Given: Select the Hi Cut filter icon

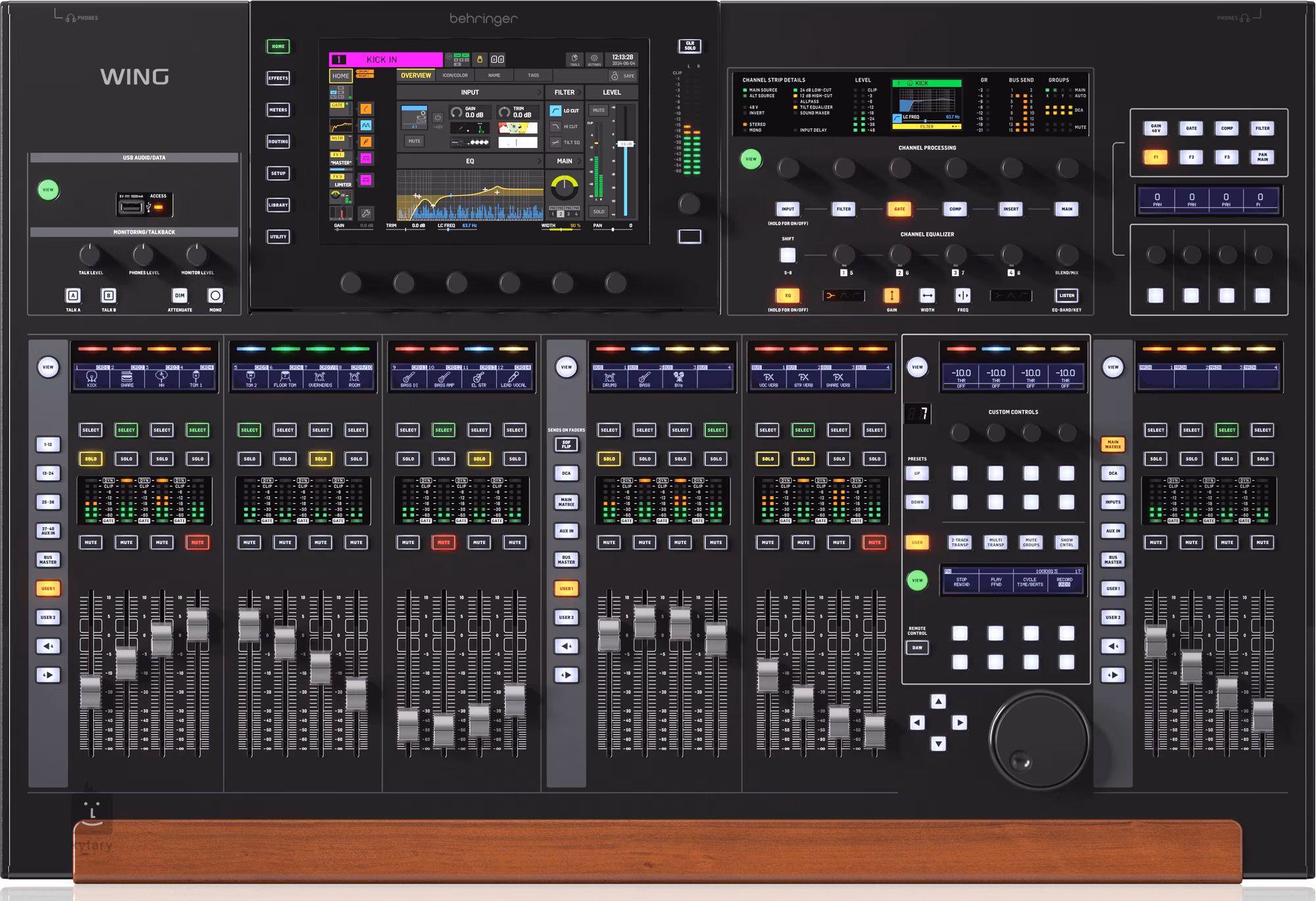Looking at the screenshot, I should 556,126.
